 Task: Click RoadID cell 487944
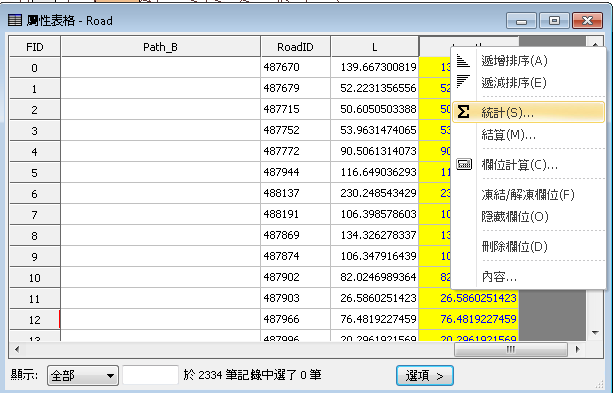coord(295,172)
